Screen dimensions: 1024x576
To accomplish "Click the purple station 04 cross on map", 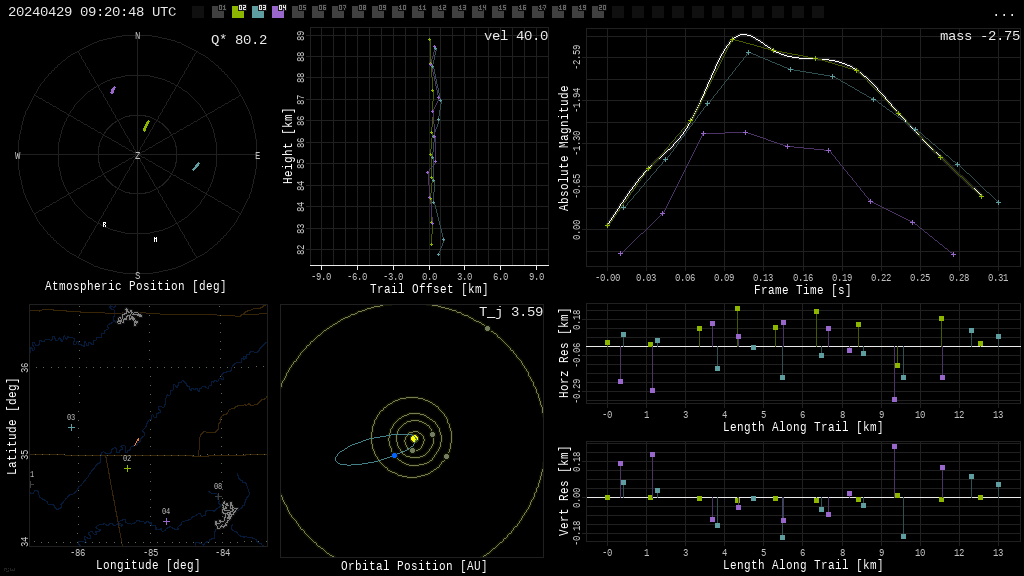I will [x=166, y=521].
